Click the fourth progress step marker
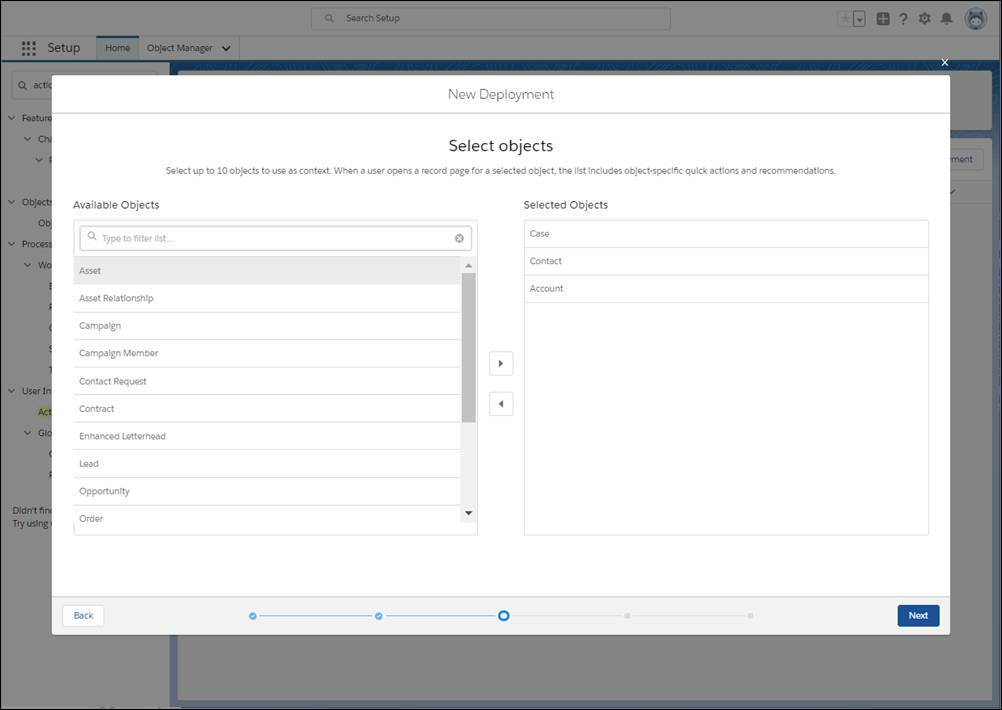 pos(628,615)
